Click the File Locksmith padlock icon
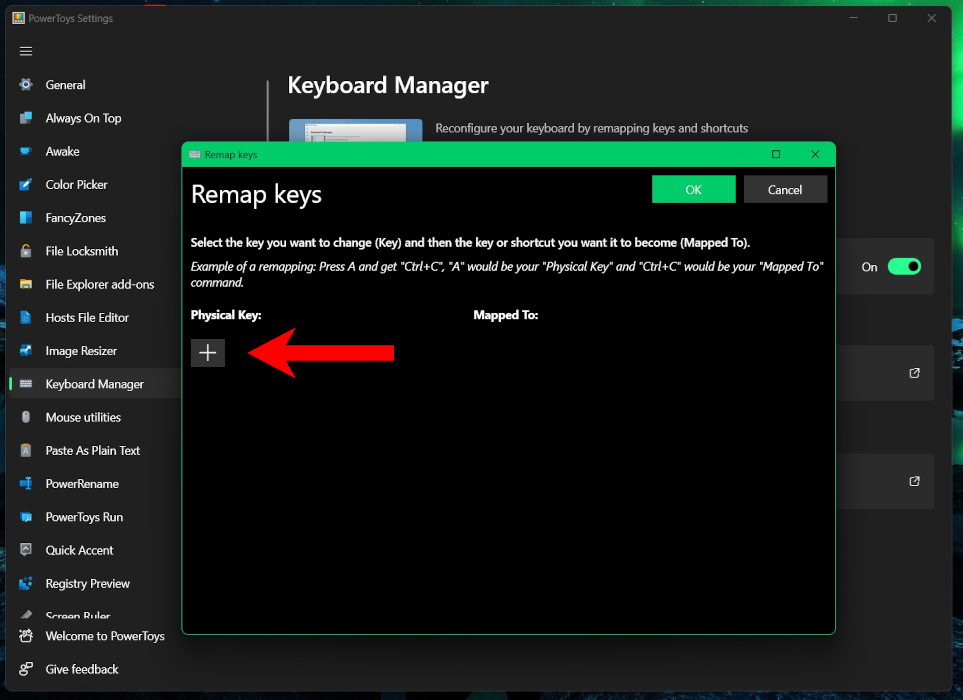 [x=28, y=250]
